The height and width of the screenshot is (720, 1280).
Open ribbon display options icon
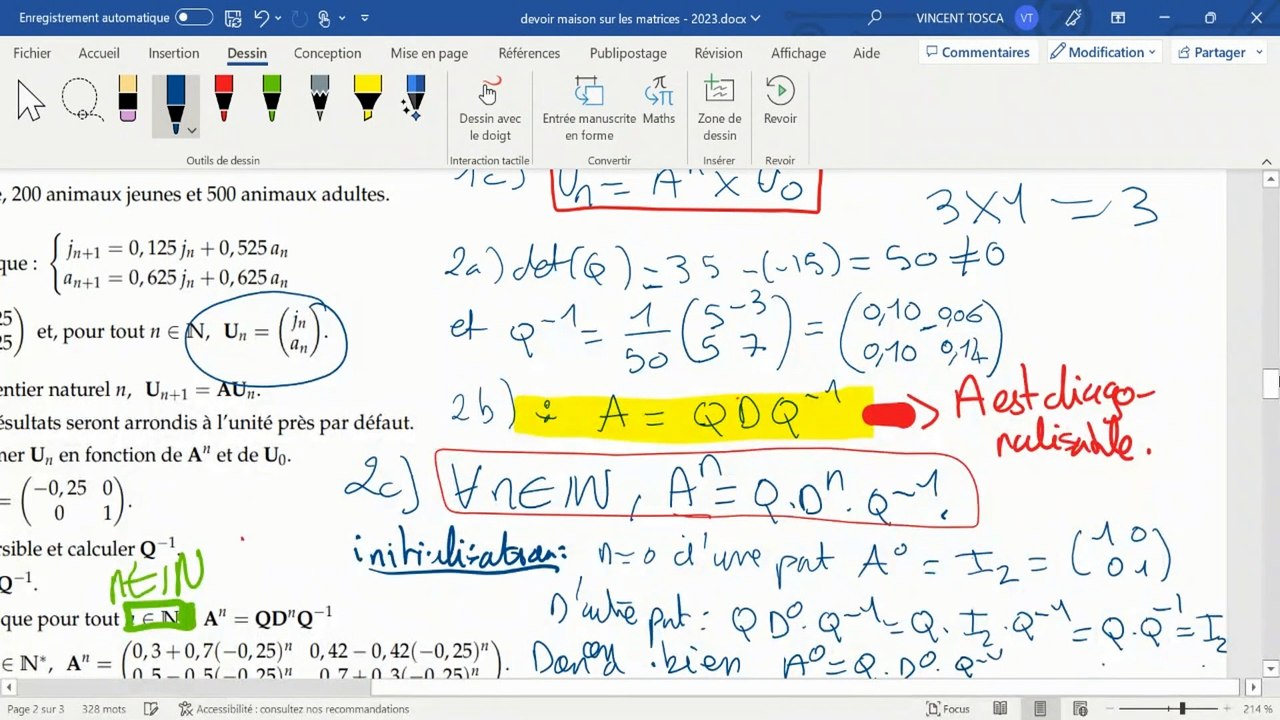click(x=1120, y=18)
